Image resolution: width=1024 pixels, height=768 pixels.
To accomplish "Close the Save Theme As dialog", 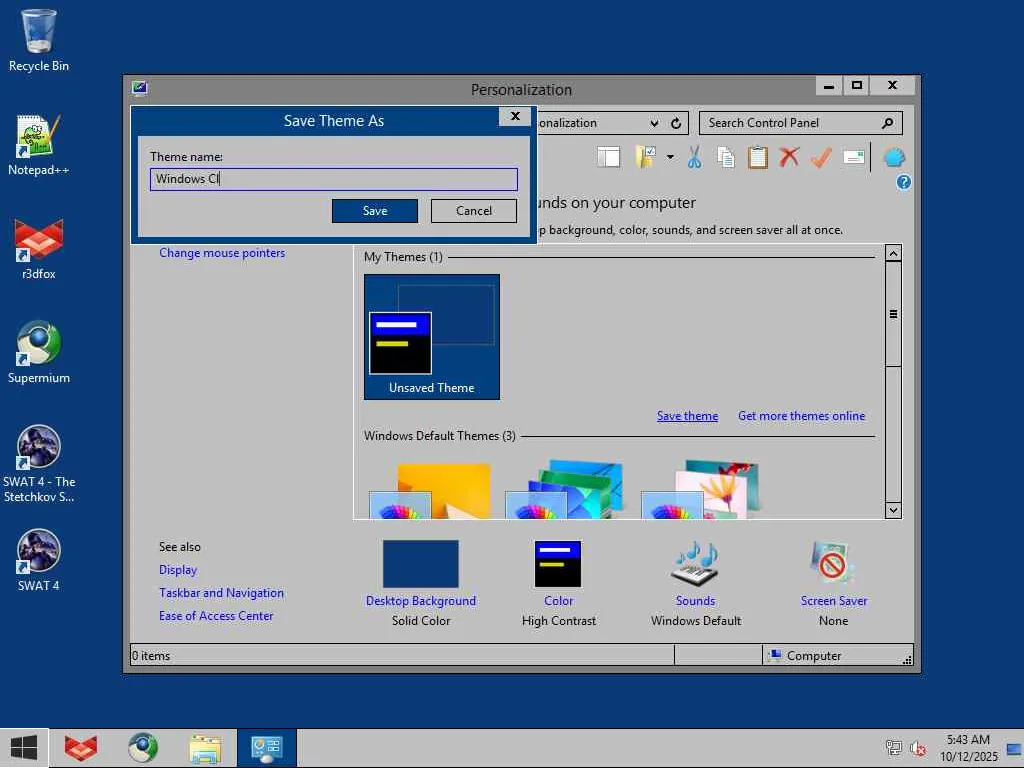I will point(515,116).
